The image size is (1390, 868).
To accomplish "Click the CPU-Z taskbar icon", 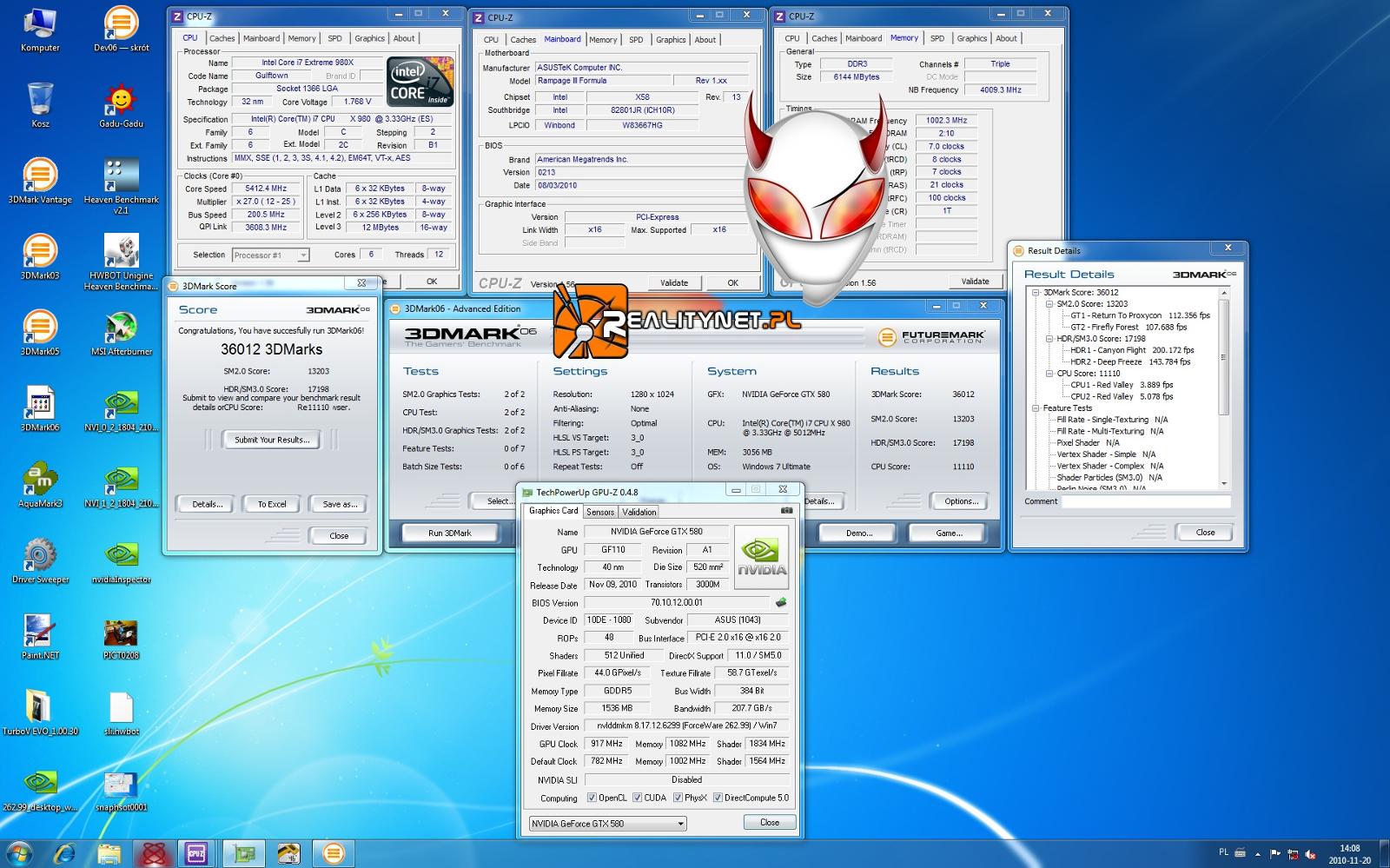I will click(x=195, y=852).
